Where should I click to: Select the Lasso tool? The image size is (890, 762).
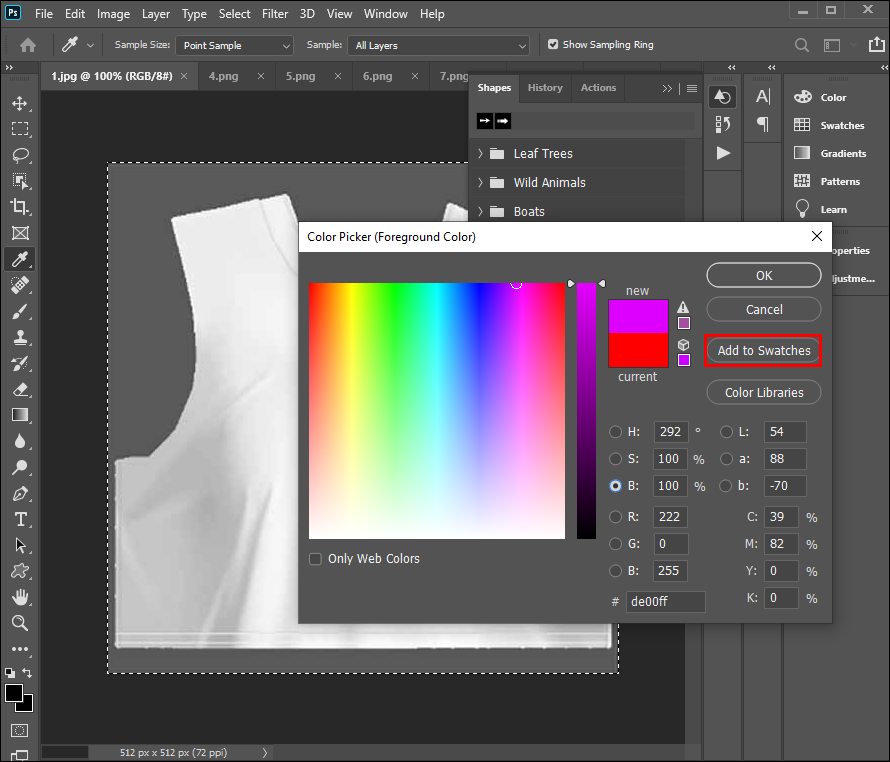pyautogui.click(x=20, y=155)
